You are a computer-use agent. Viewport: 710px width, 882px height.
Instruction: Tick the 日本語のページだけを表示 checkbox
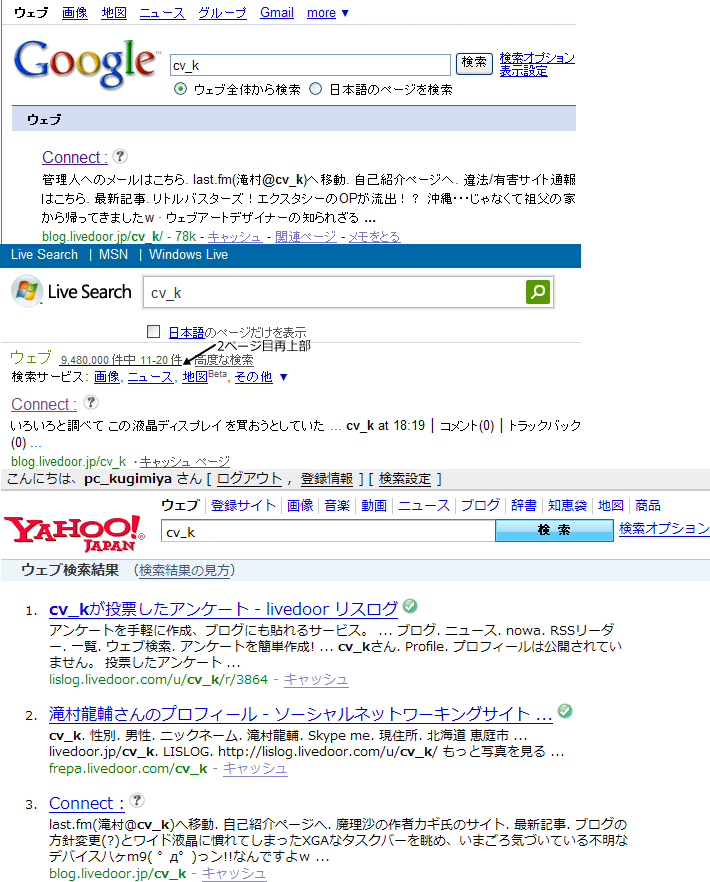pos(153,331)
